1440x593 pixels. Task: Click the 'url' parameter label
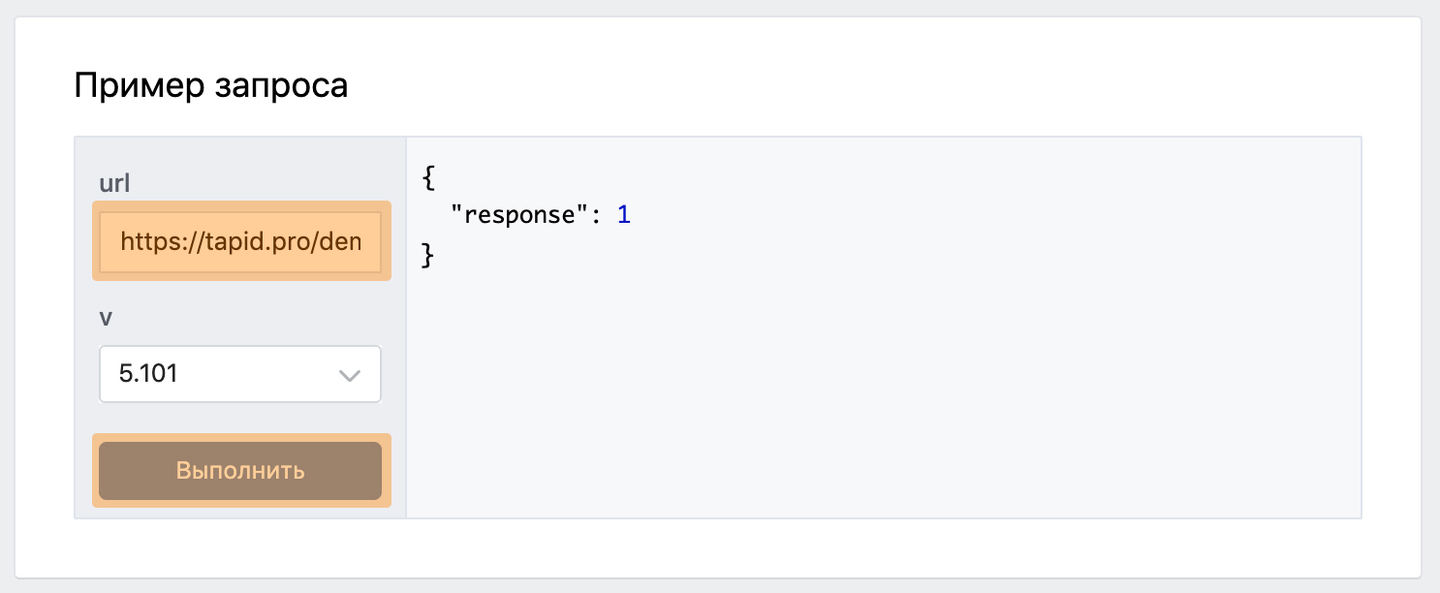point(115,183)
